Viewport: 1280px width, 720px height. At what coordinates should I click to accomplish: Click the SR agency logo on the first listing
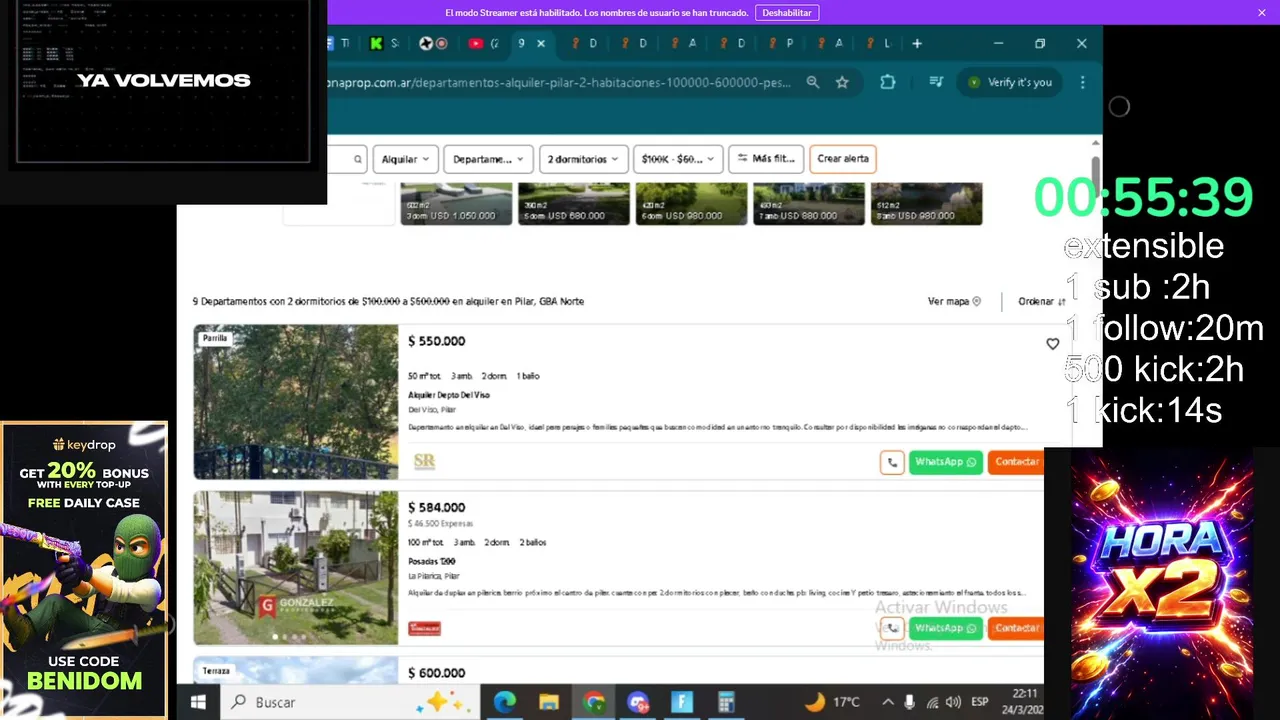424,461
